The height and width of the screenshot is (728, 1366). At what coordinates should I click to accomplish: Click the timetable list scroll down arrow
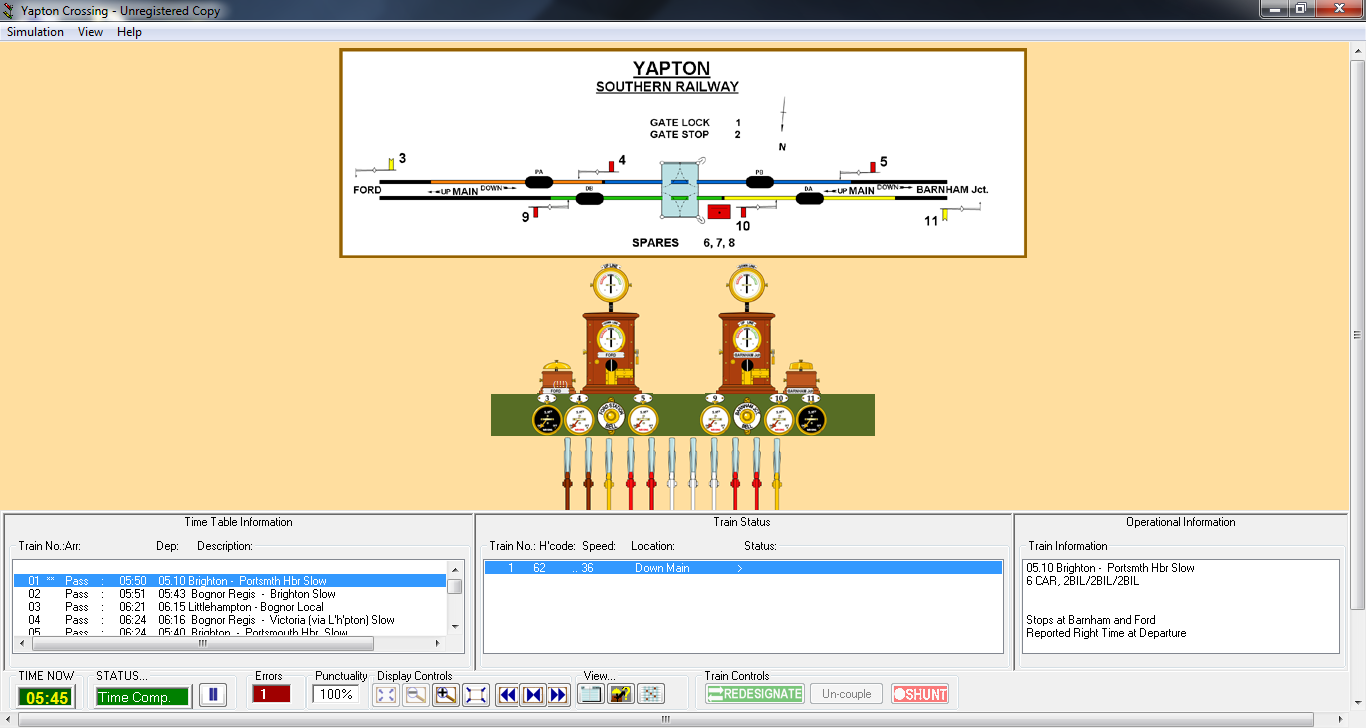pos(455,626)
